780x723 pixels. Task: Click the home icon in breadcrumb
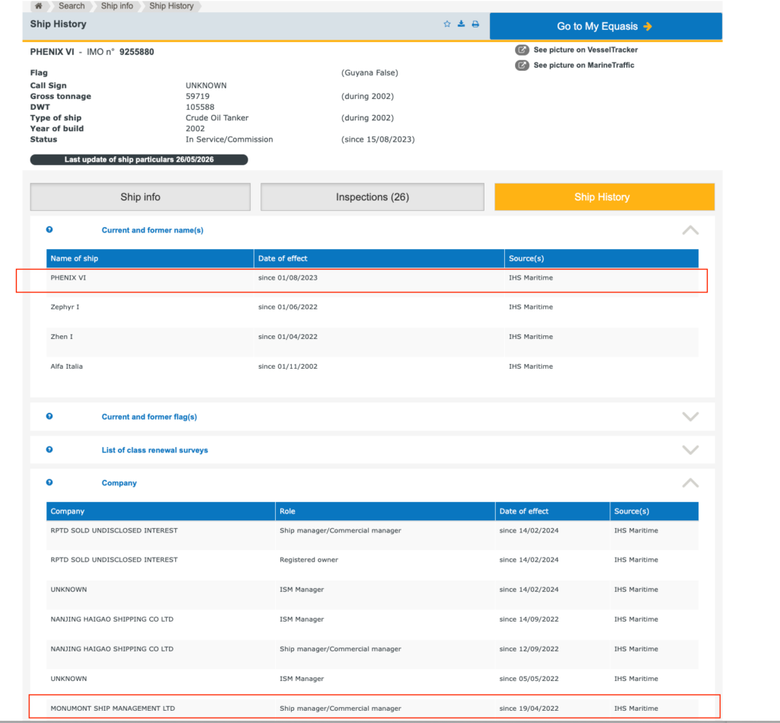tap(38, 6)
